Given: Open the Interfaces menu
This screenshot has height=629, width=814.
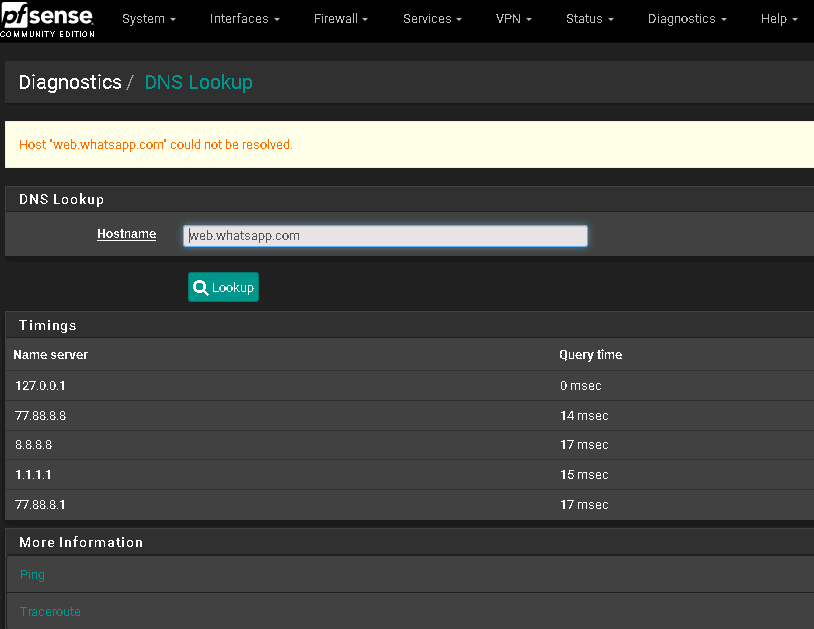Looking at the screenshot, I should [x=245, y=19].
